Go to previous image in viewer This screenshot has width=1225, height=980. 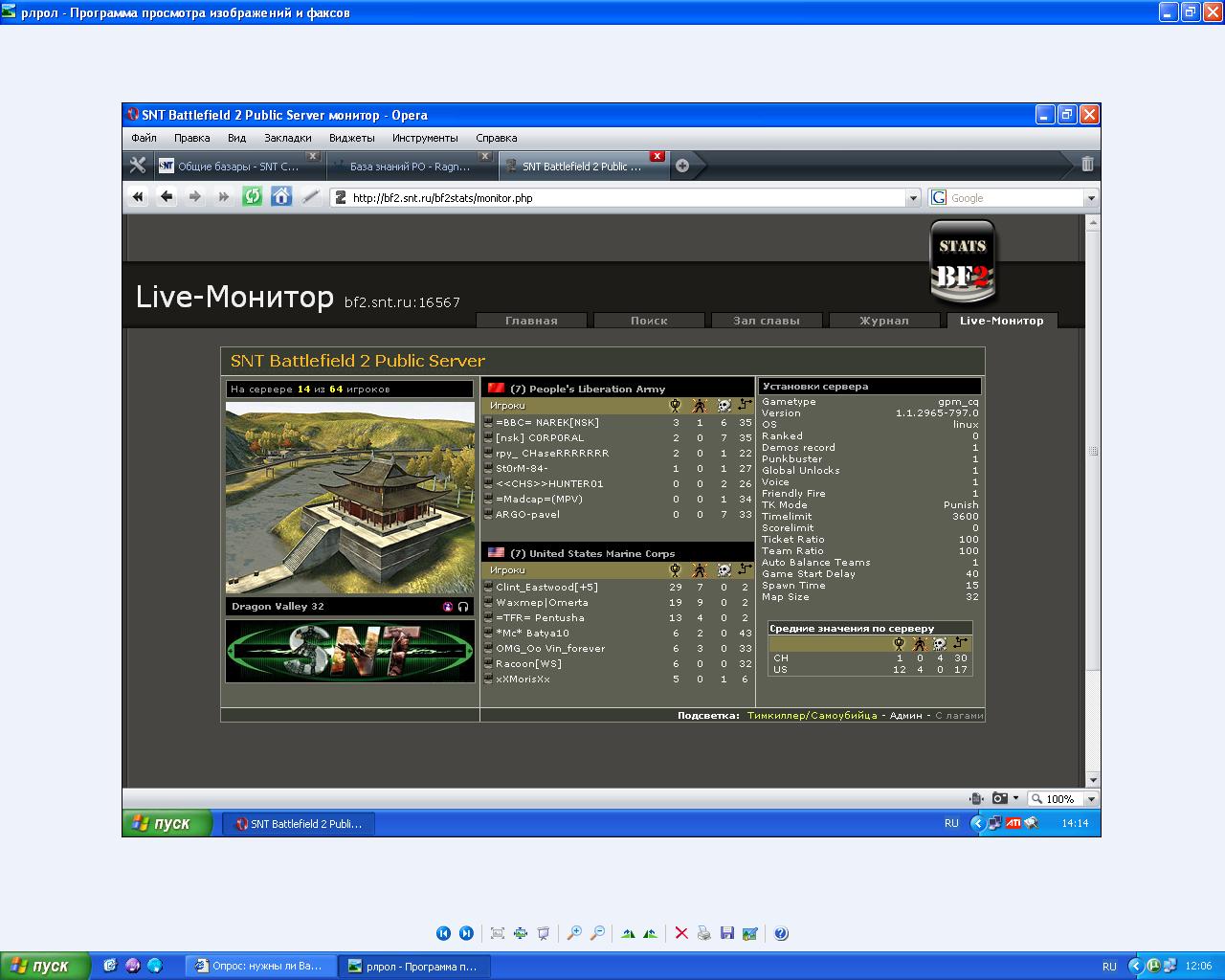(x=443, y=933)
